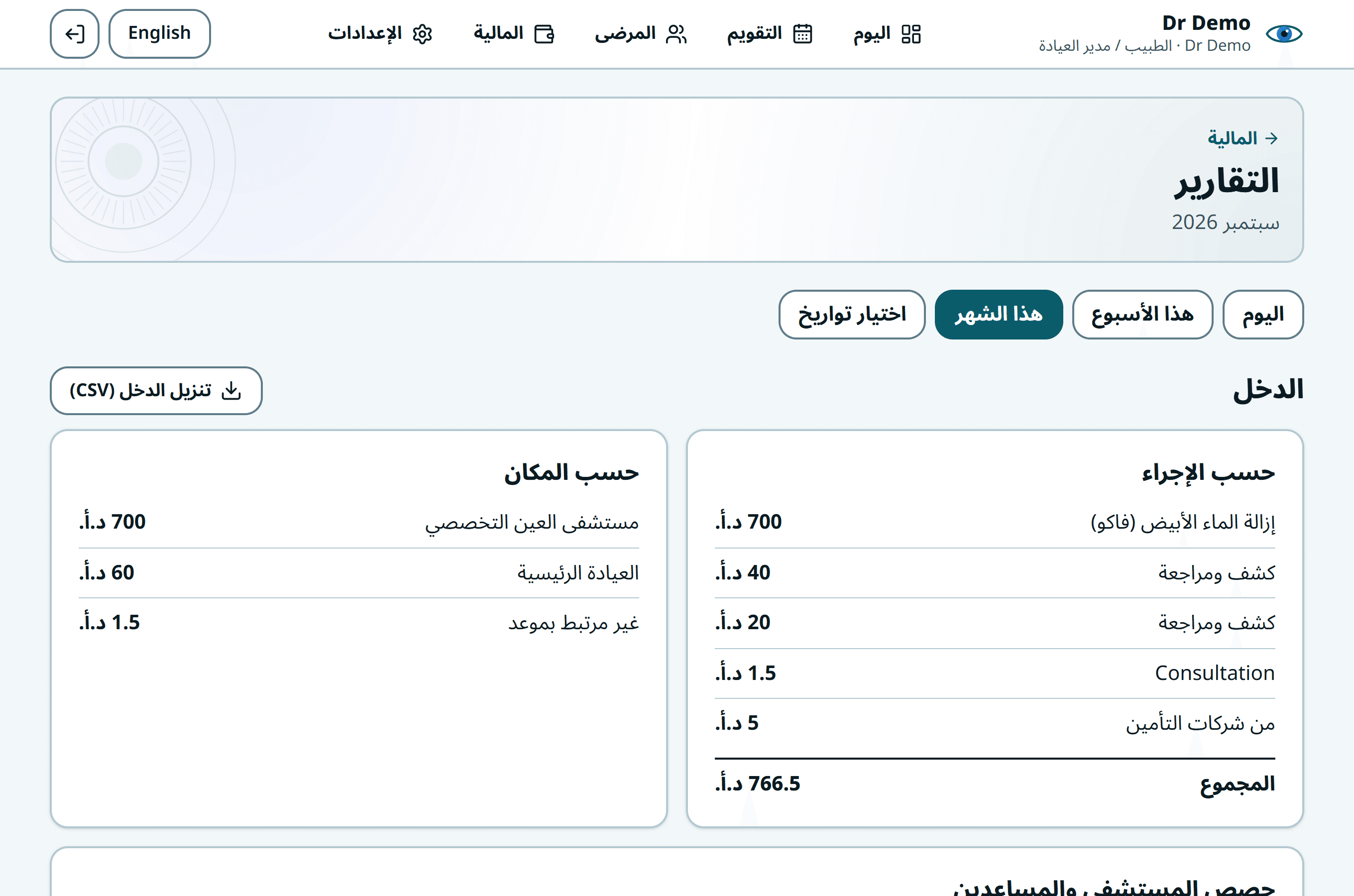The image size is (1354, 896).
Task: Select the هذا الأسبوع filter tab
Action: (x=1142, y=314)
